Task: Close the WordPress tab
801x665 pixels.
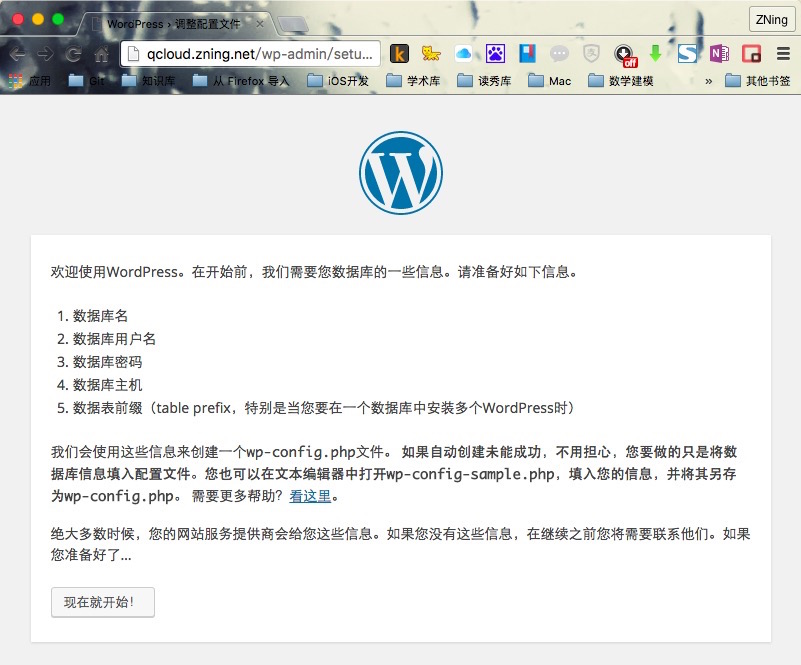Action: pos(260,23)
